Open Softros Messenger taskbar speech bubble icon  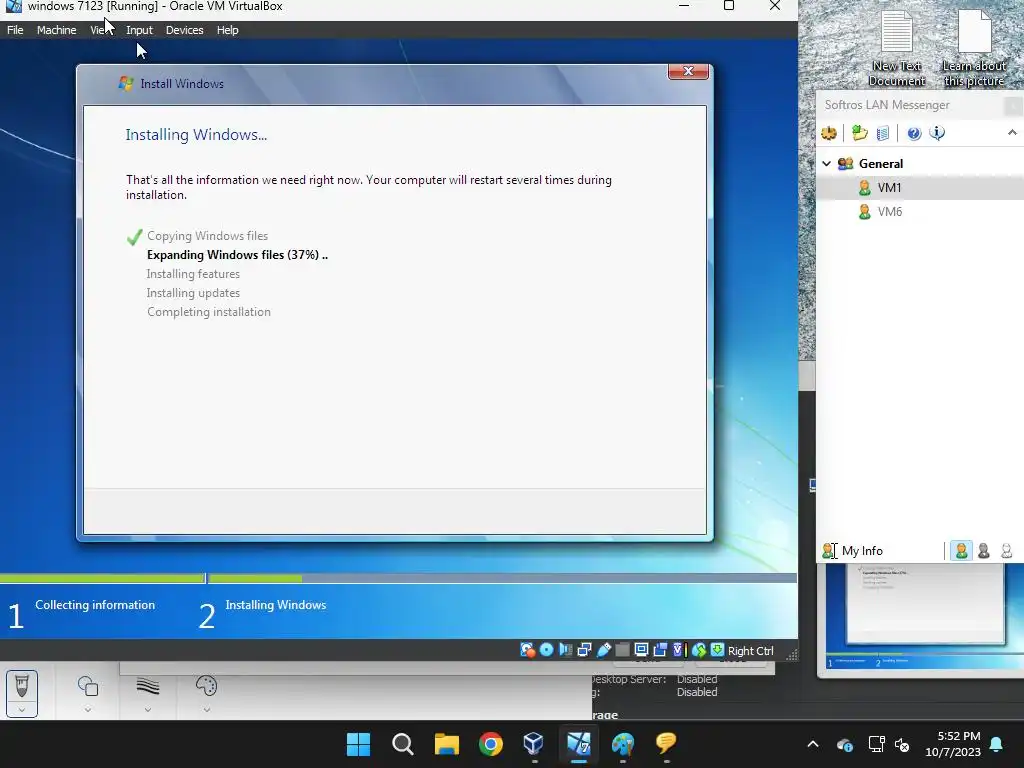[x=665, y=744]
